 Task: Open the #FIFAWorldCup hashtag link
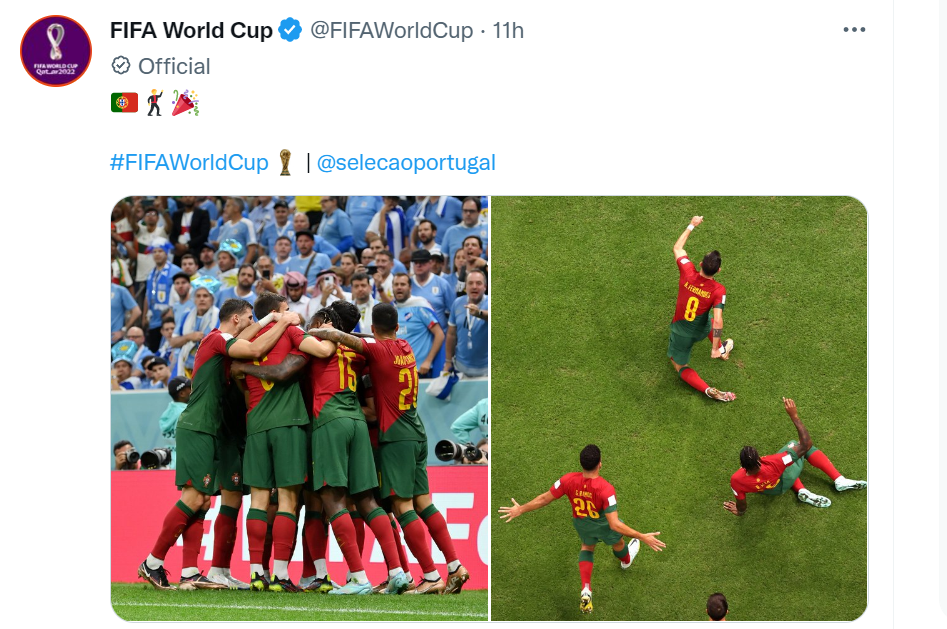(x=189, y=163)
